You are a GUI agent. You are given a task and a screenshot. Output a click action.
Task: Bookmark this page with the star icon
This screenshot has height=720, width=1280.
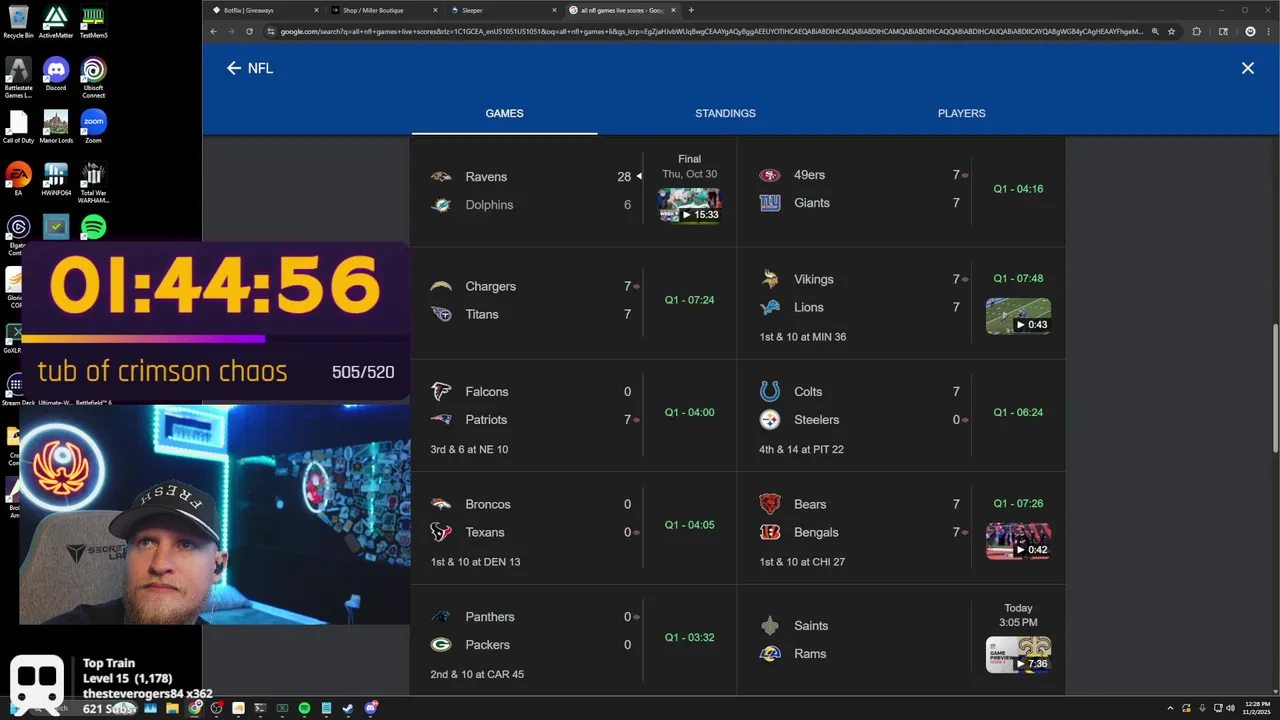[x=1171, y=31]
